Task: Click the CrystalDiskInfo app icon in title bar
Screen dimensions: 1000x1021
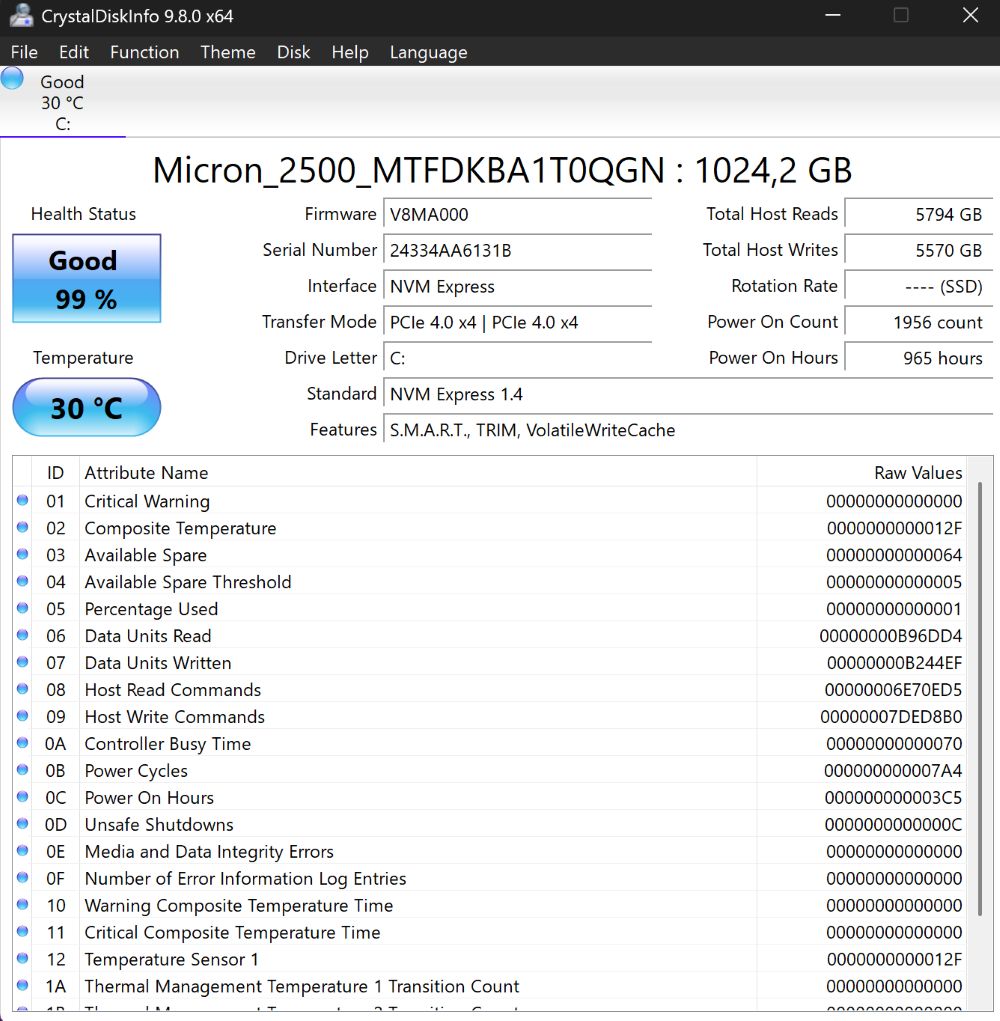Action: 21,16
